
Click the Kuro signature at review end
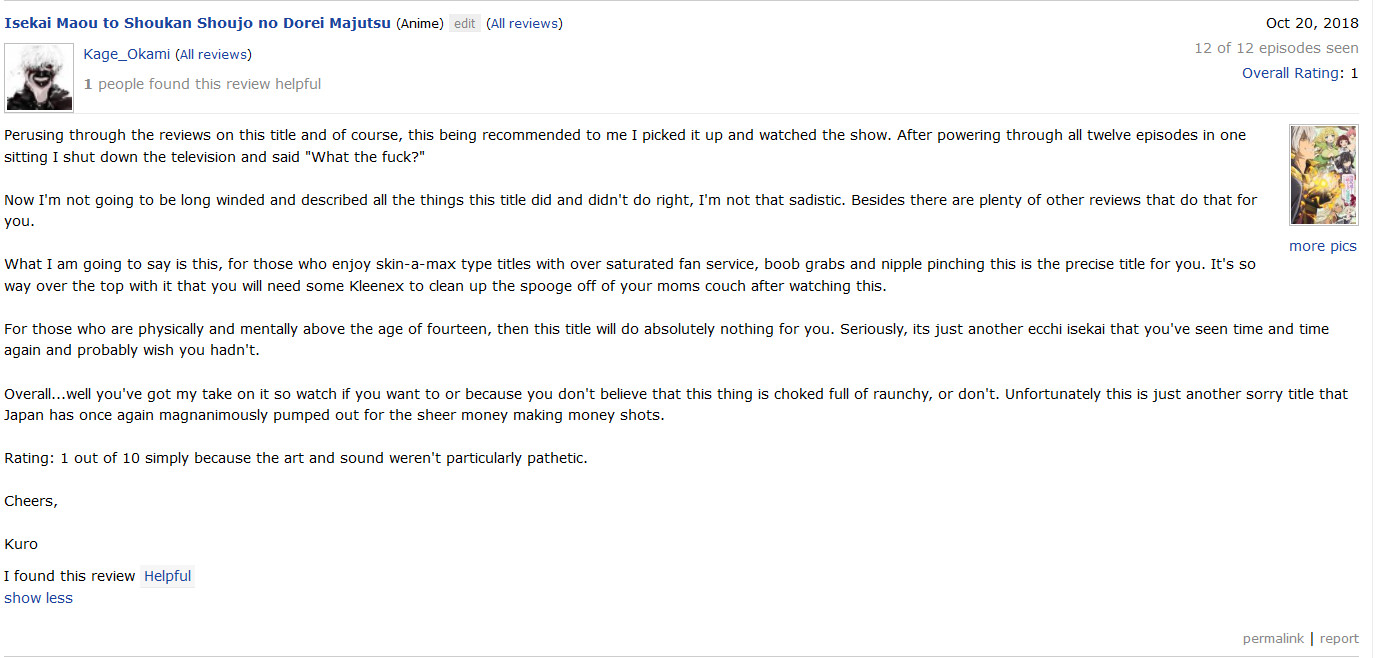tap(21, 544)
